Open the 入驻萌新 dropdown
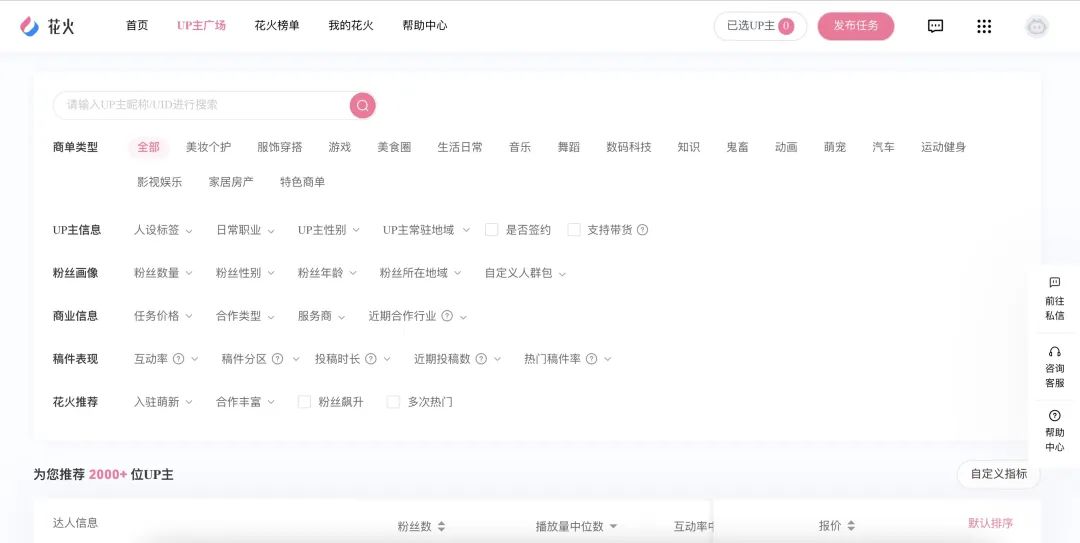 click(163, 402)
